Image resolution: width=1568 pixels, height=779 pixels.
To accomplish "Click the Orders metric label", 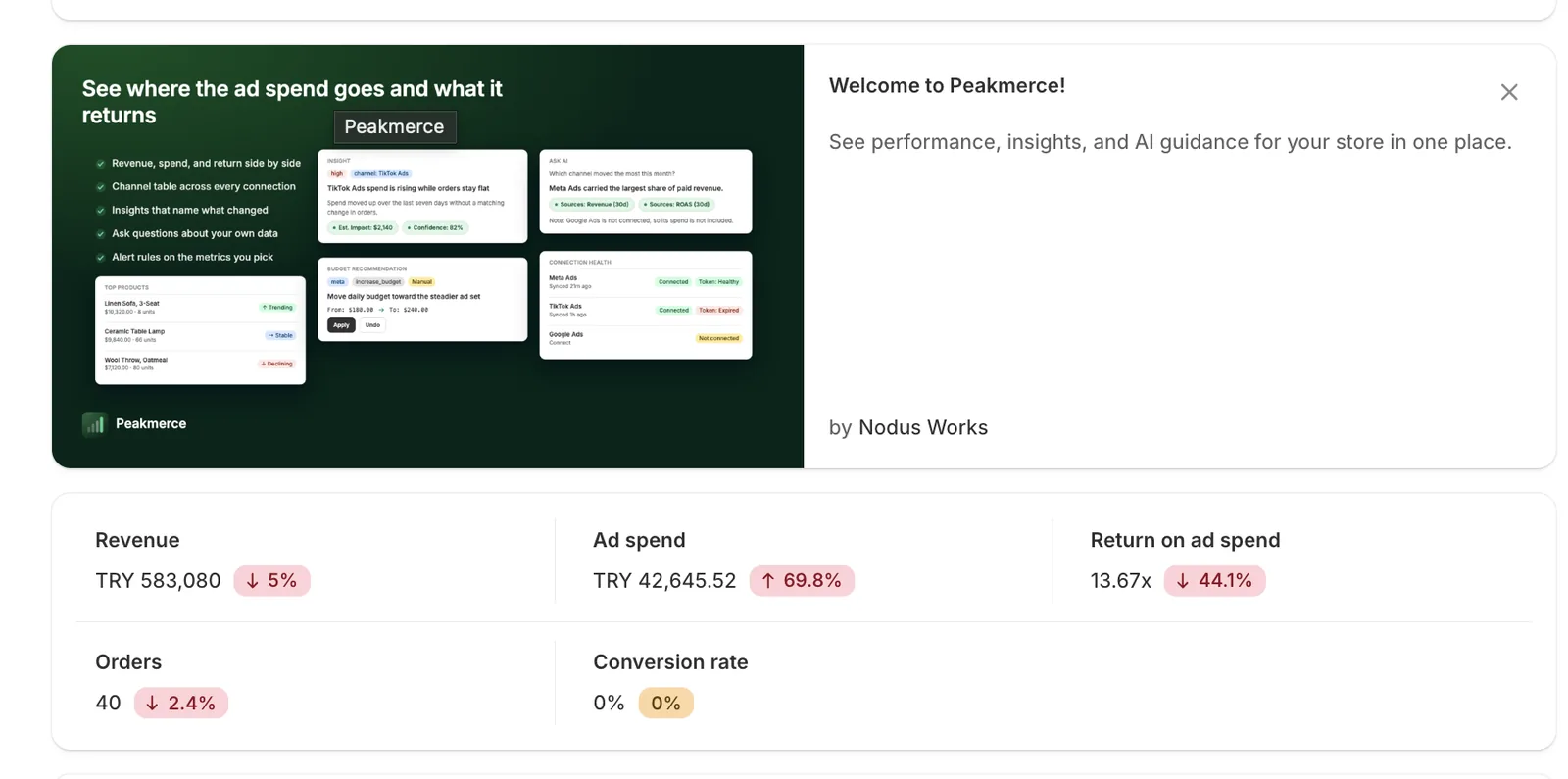I will [x=128, y=662].
